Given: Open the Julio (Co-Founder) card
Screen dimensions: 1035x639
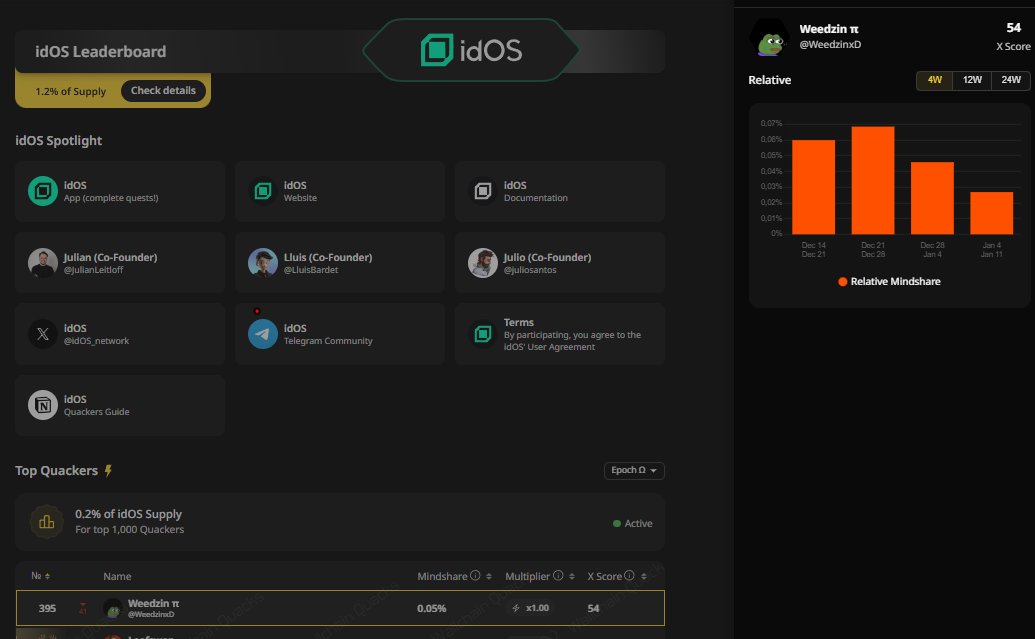Looking at the screenshot, I should coord(560,263).
